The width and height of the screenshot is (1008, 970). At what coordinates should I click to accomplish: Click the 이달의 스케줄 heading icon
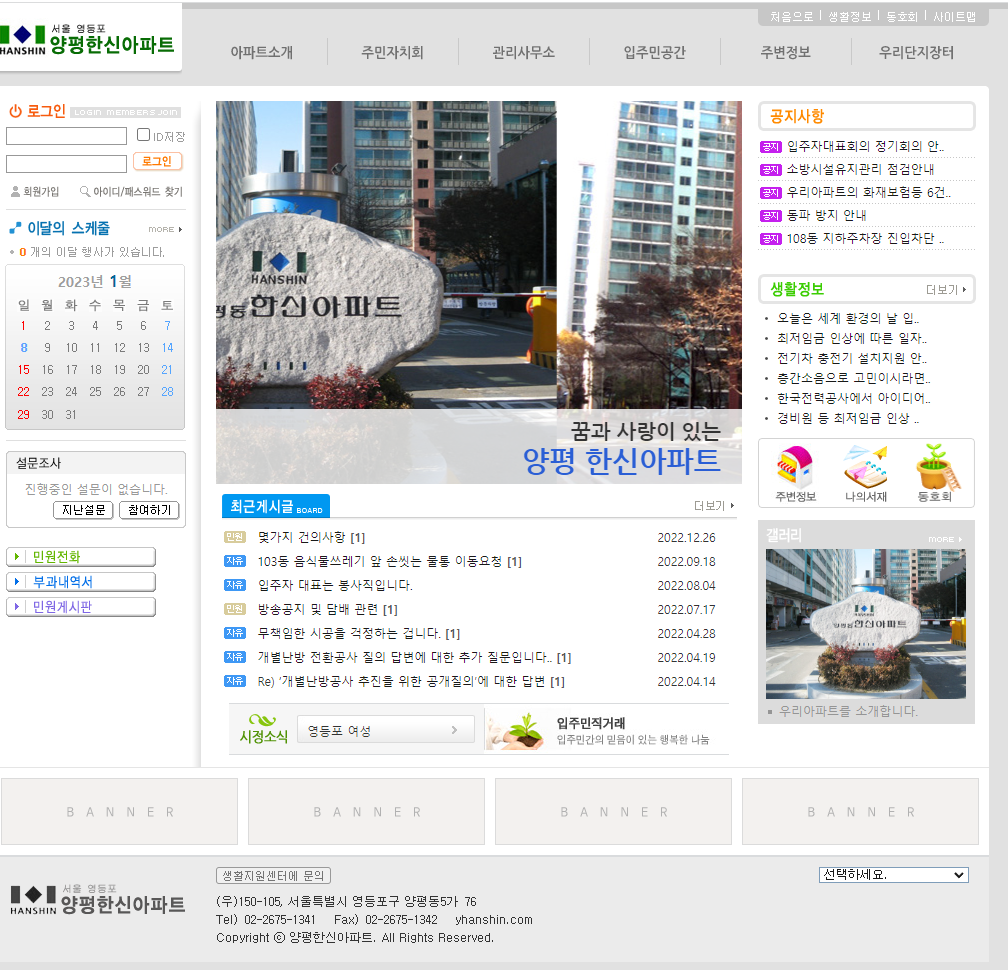[15, 228]
